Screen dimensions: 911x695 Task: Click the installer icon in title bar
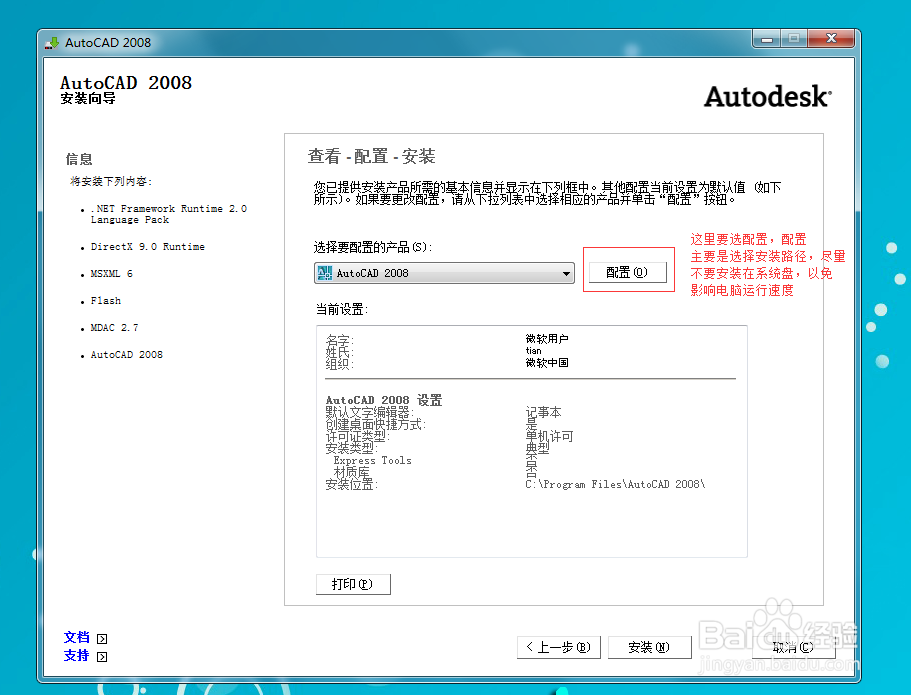coord(52,42)
